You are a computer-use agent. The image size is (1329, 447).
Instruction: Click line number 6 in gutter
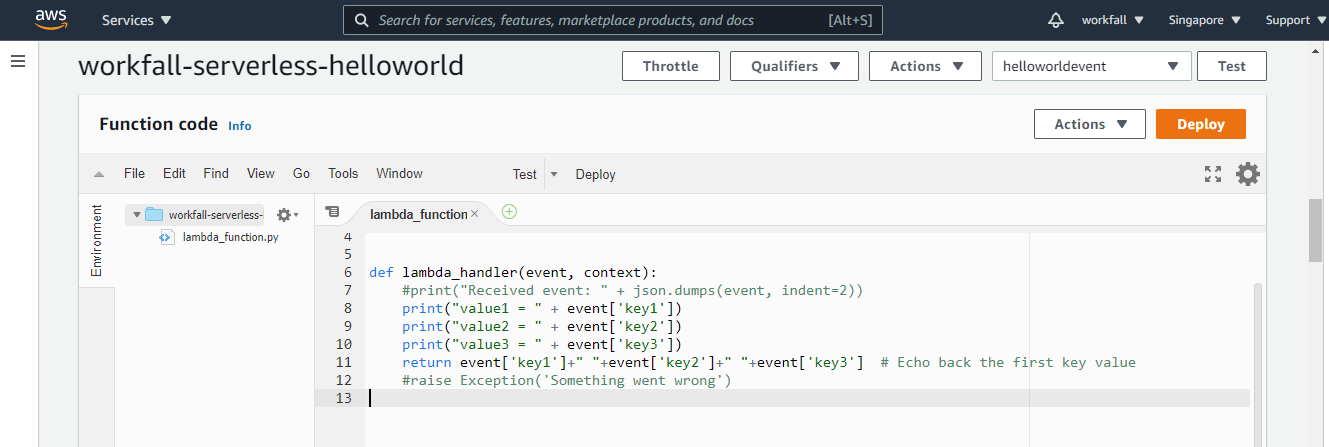click(347, 272)
